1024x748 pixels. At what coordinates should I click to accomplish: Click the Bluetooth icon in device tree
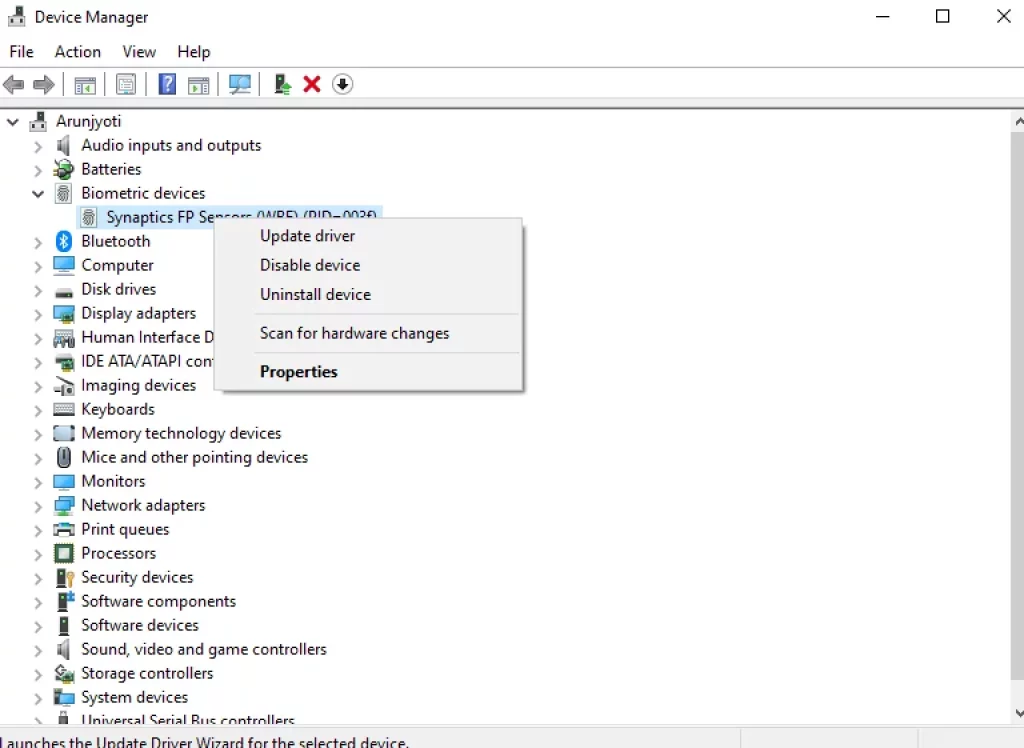tap(64, 241)
